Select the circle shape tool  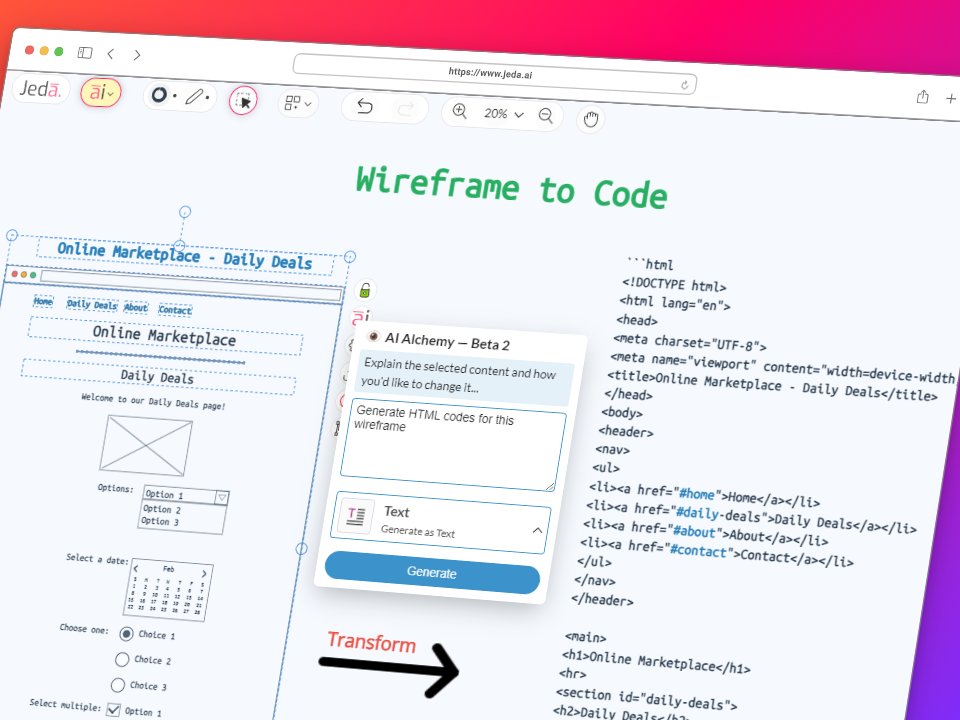159,95
